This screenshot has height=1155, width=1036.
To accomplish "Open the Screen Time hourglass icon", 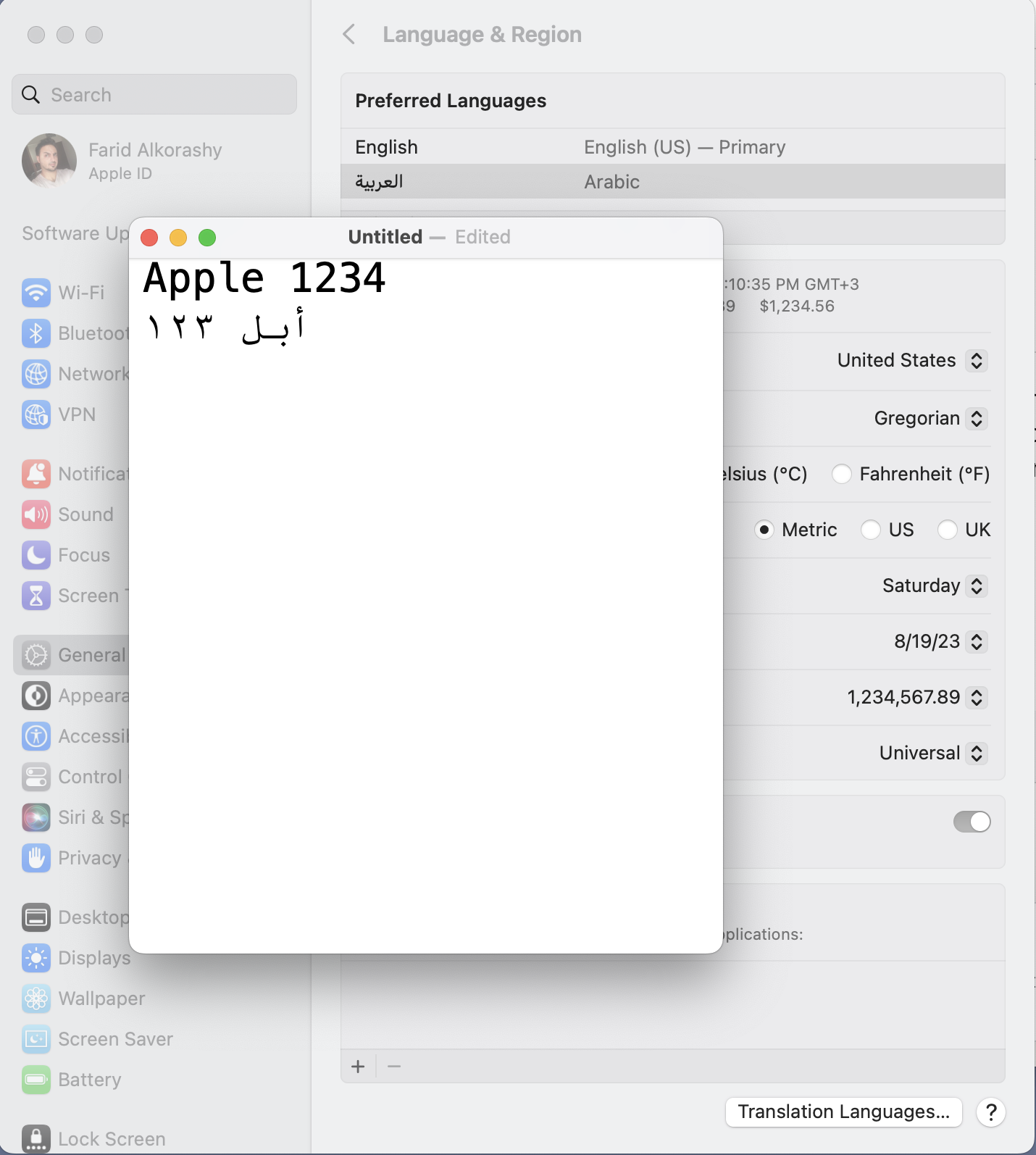I will click(36, 596).
